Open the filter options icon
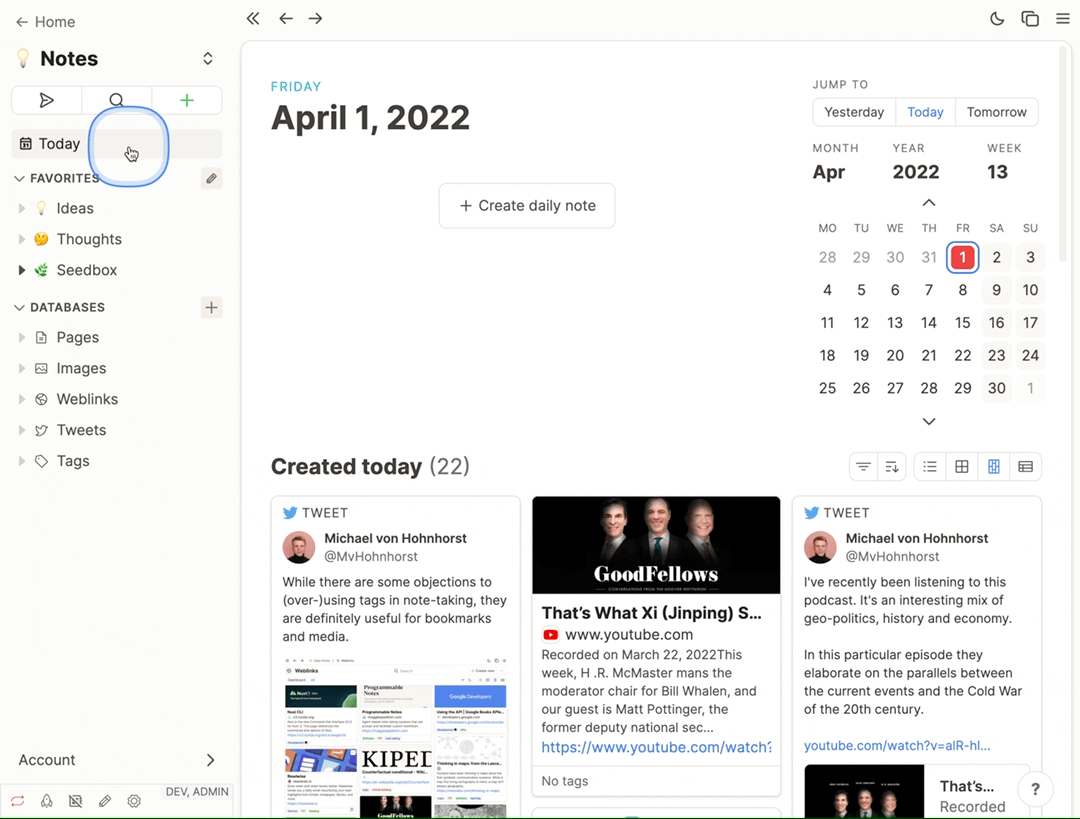Image resolution: width=1080 pixels, height=819 pixels. click(x=863, y=467)
